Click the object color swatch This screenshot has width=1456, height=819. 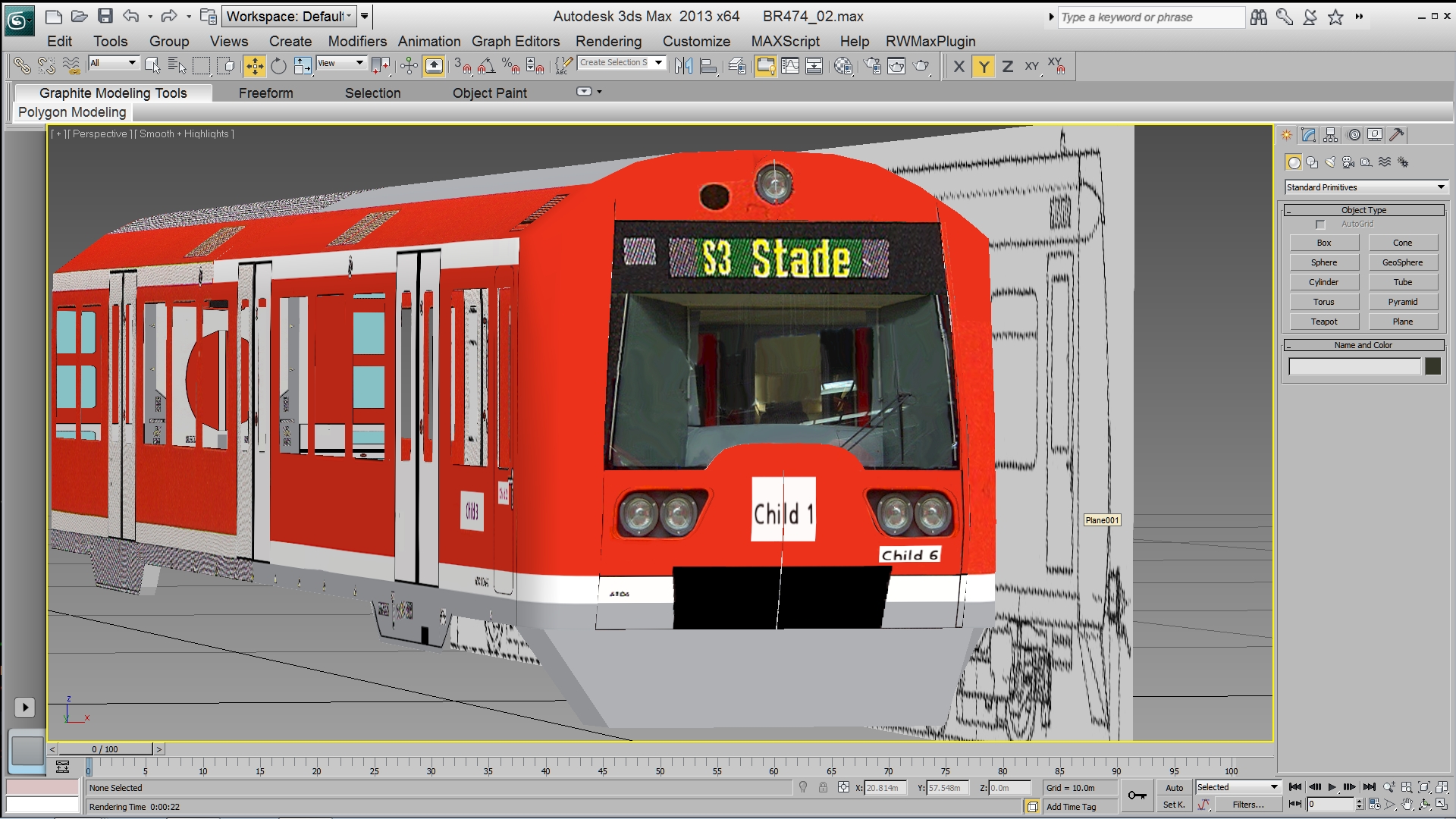tap(1432, 366)
